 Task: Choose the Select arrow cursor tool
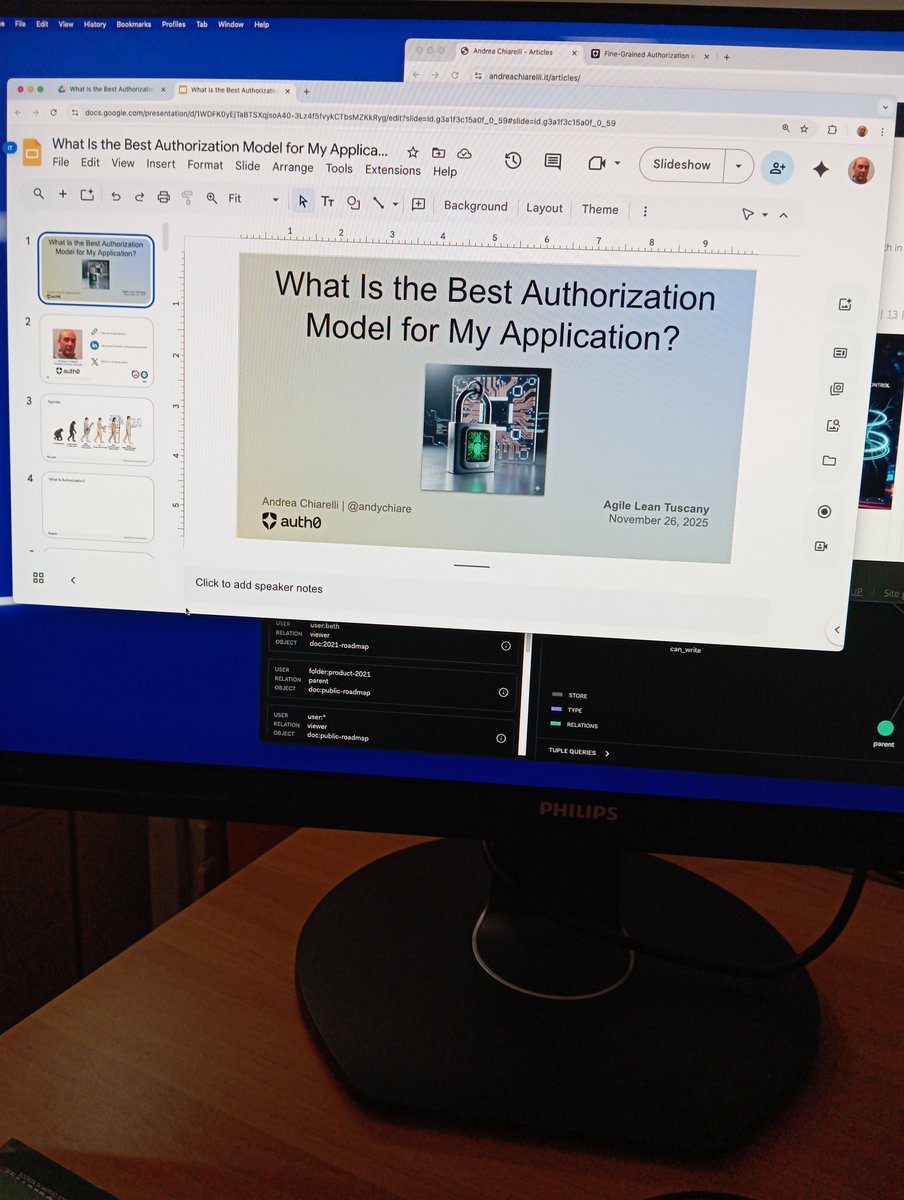pyautogui.click(x=303, y=201)
